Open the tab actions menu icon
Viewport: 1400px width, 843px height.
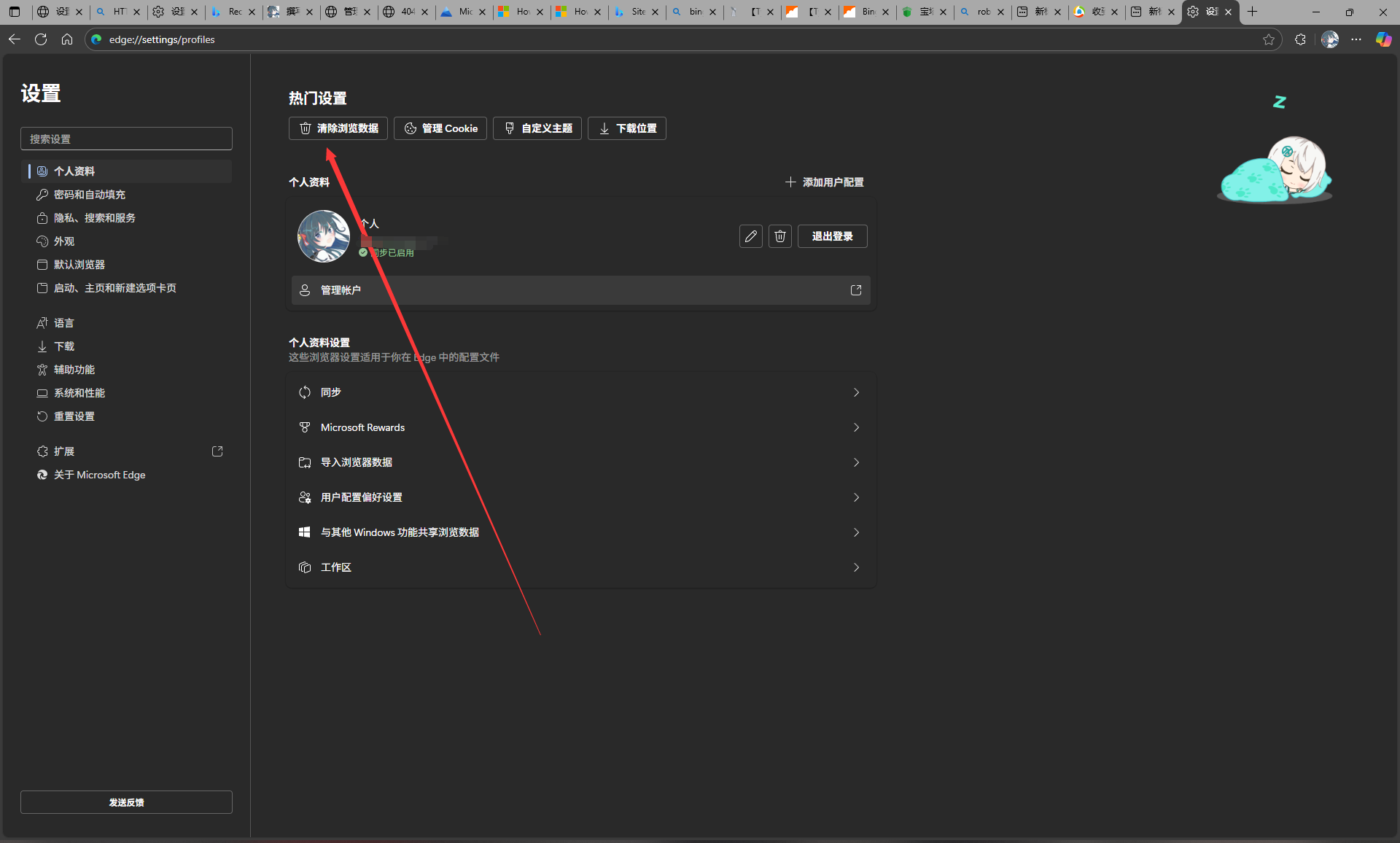coord(15,12)
